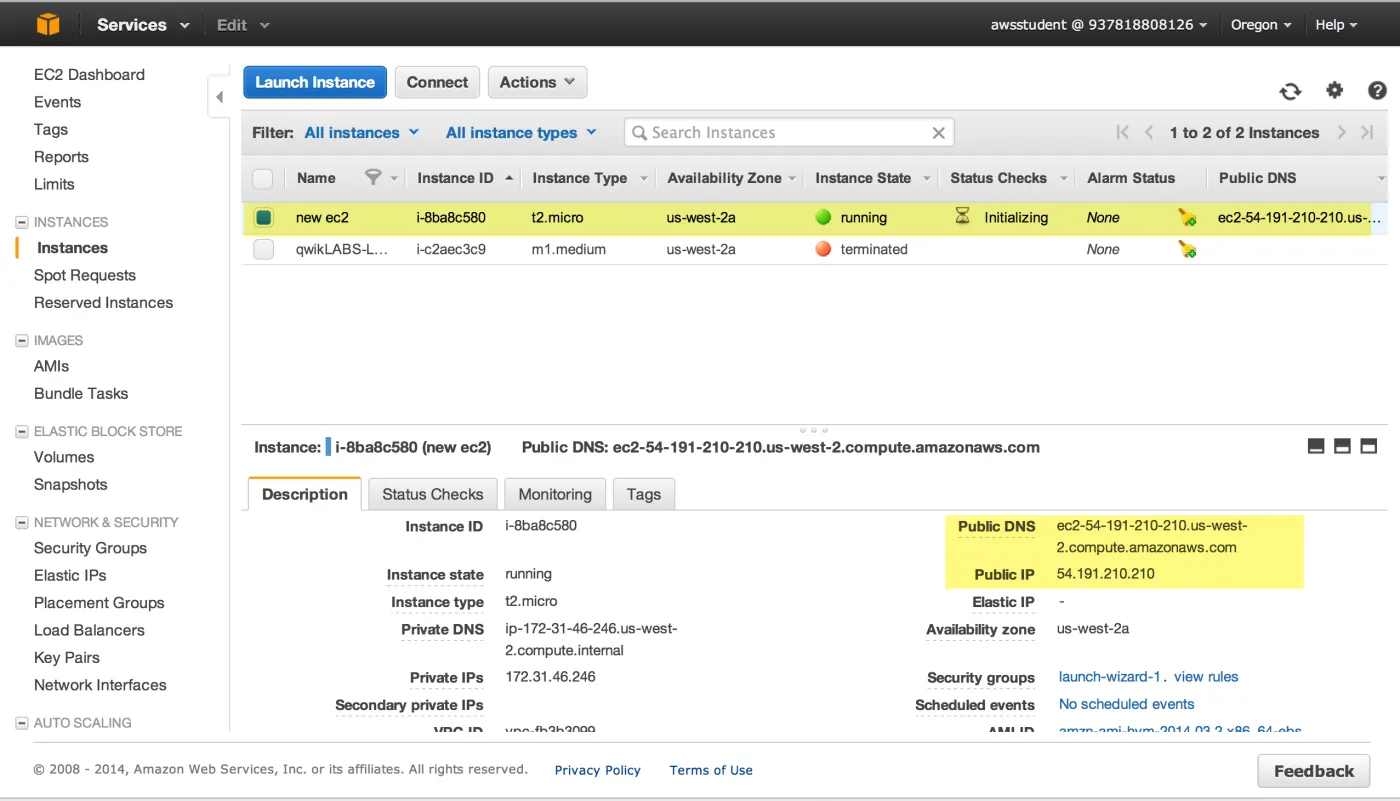Click the green running state indicator
This screenshot has width=1400, height=801.
click(823, 217)
